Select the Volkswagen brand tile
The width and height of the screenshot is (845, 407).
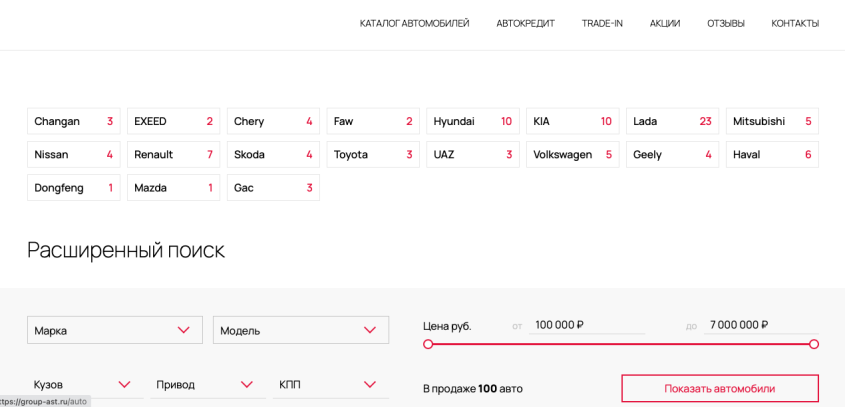pos(572,155)
